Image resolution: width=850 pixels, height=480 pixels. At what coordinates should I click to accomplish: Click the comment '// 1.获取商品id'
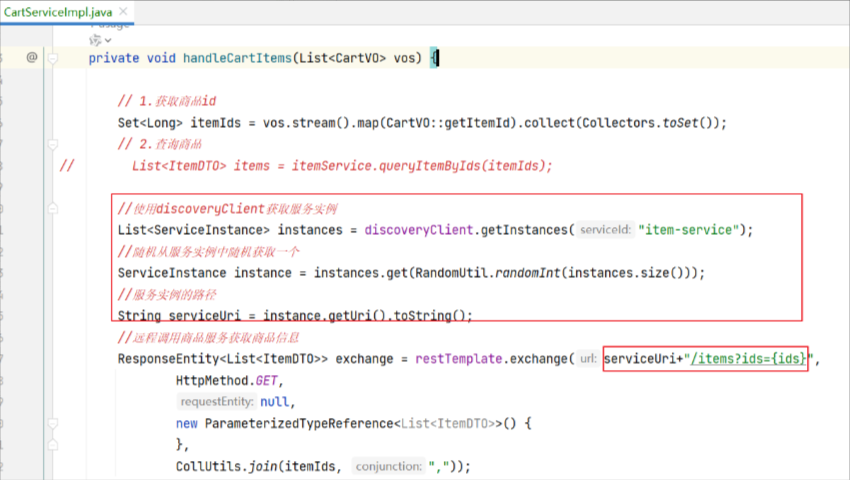point(167,101)
